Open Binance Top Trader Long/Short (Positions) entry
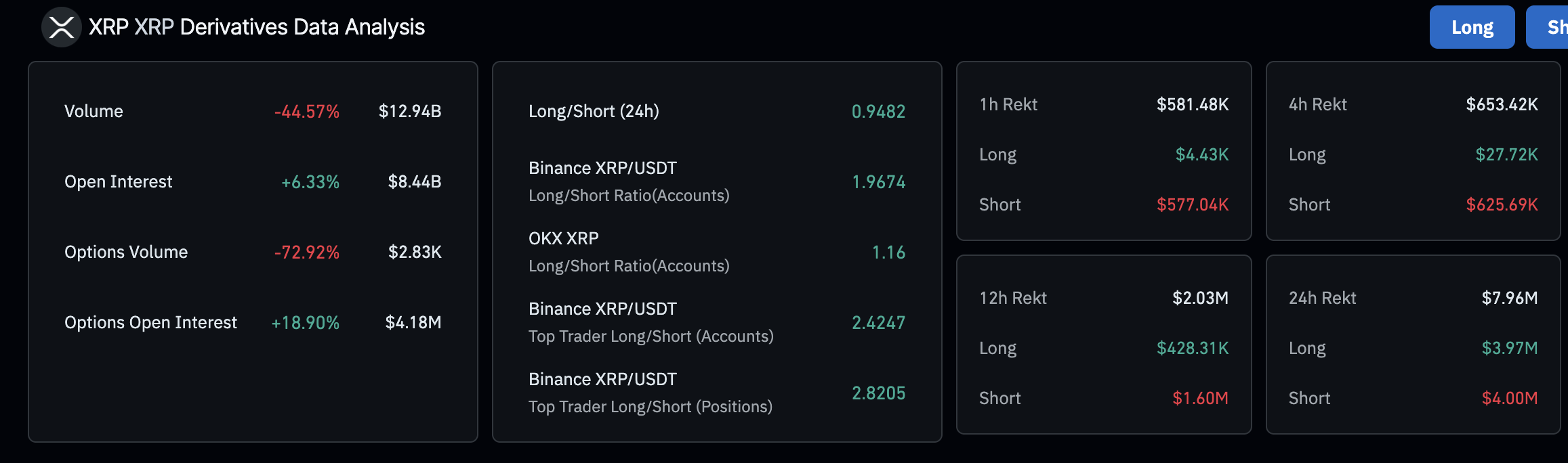The image size is (1568, 463). point(650,393)
